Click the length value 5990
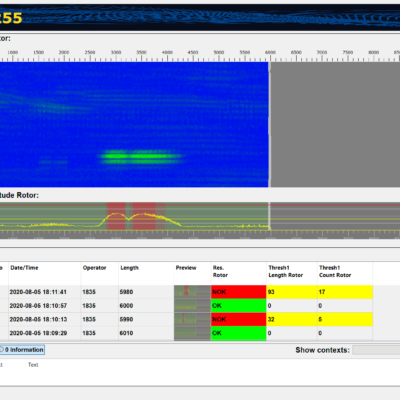The image size is (400, 400). 126,319
